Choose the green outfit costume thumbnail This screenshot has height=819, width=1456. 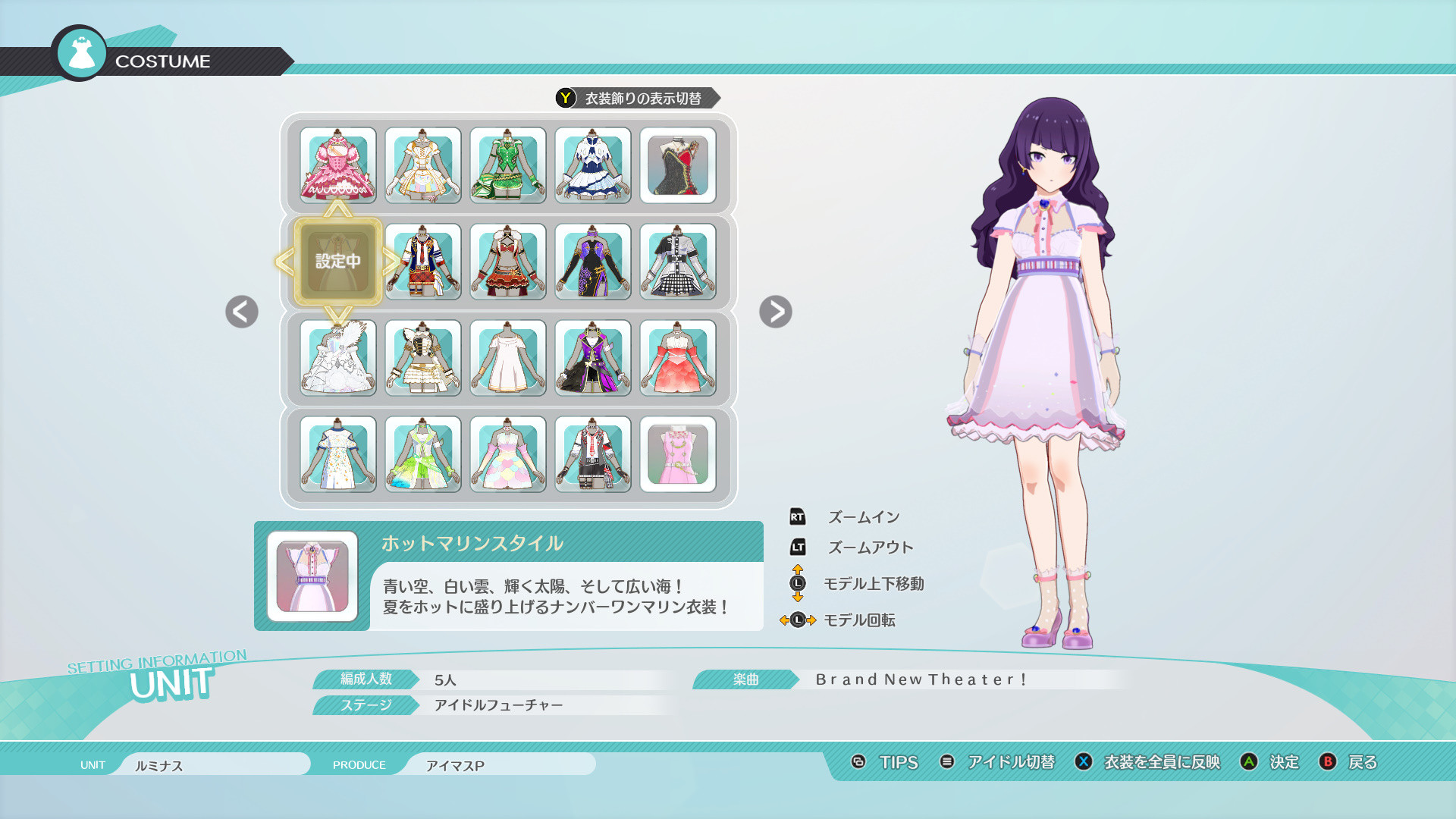click(508, 165)
